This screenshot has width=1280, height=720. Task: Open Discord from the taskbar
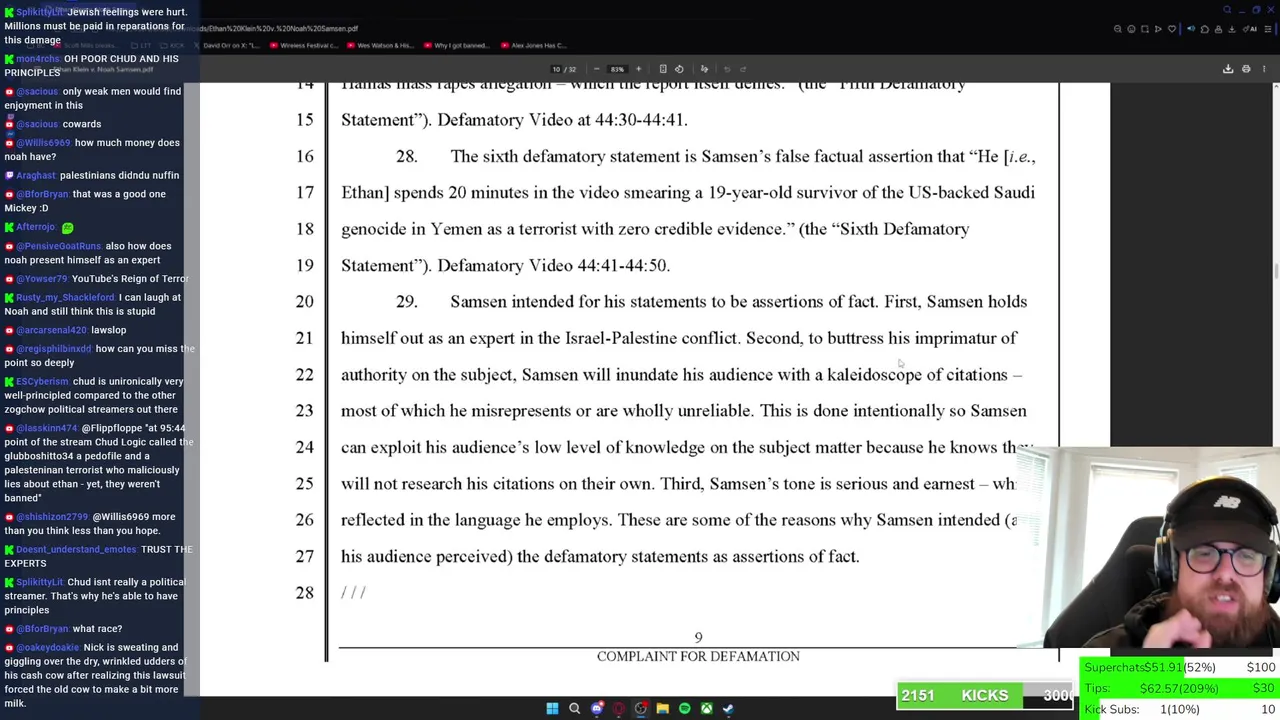coord(597,709)
